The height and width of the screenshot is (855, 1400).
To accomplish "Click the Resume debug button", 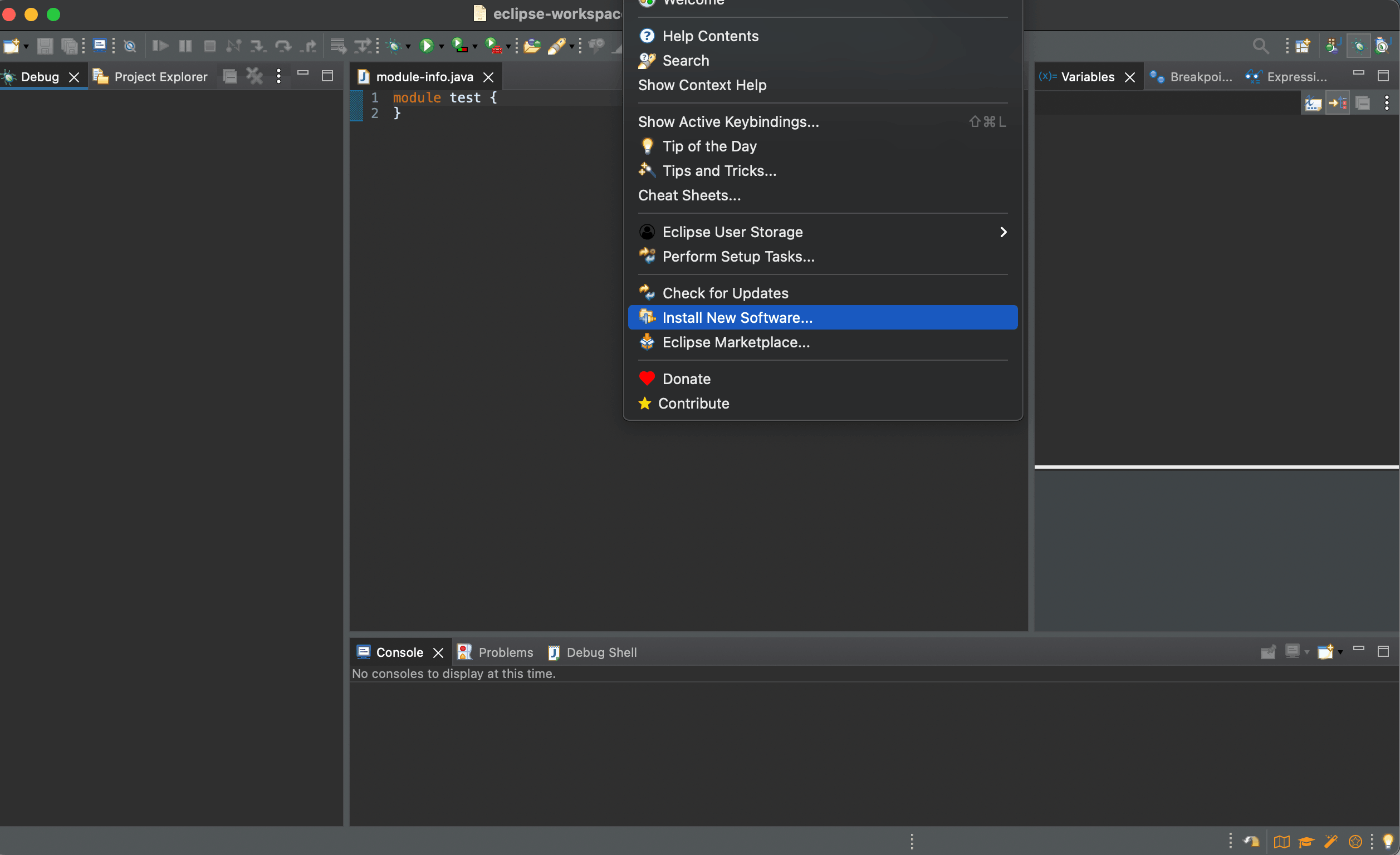I will click(x=160, y=46).
